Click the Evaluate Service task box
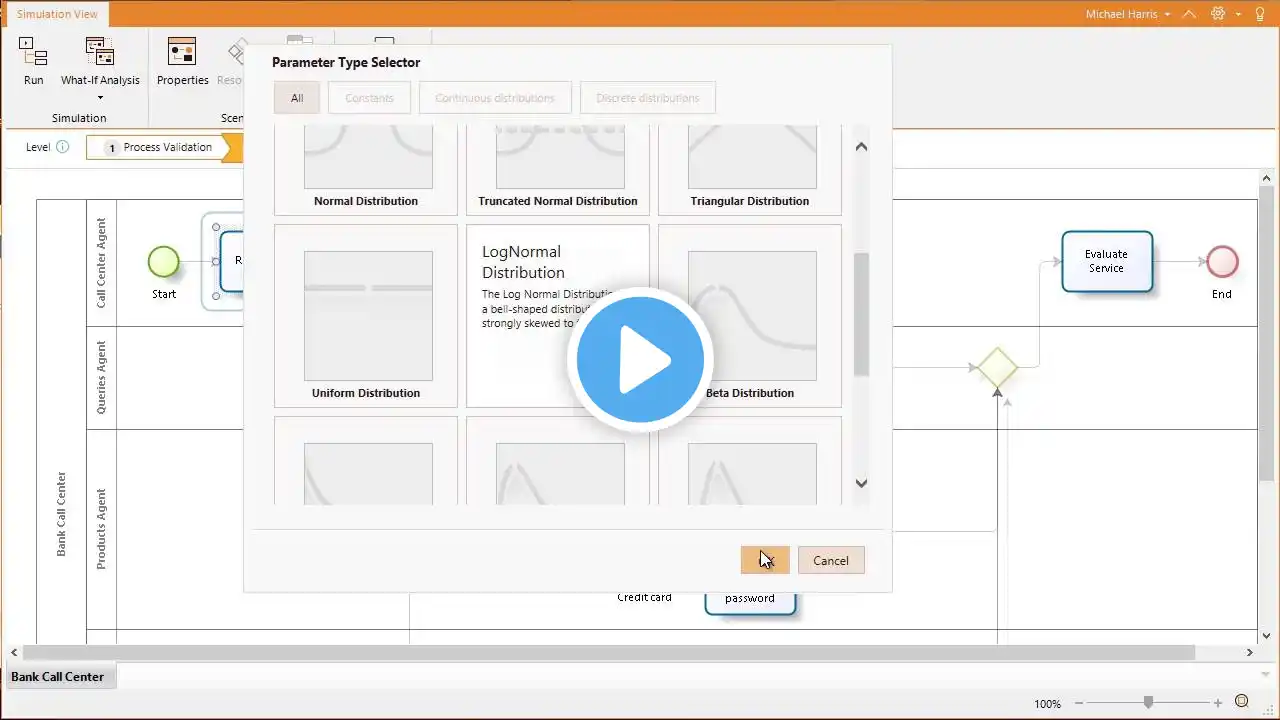1280x720 pixels. point(1106,262)
